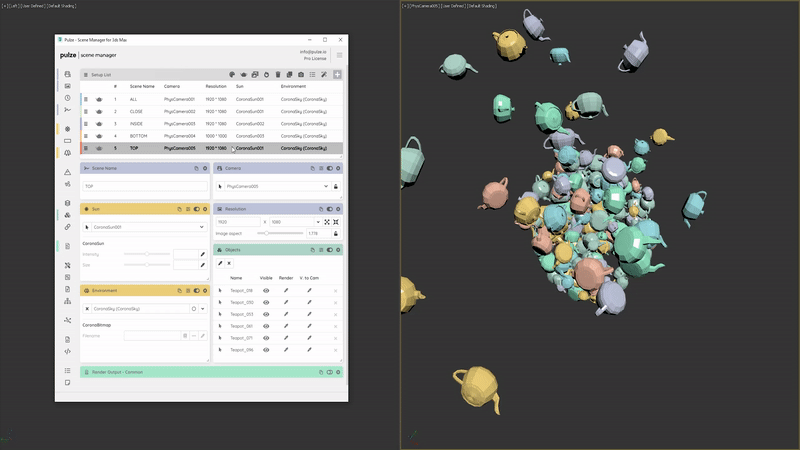Click copy icon in Objects module header
The width and height of the screenshot is (800, 450).
tap(312, 250)
